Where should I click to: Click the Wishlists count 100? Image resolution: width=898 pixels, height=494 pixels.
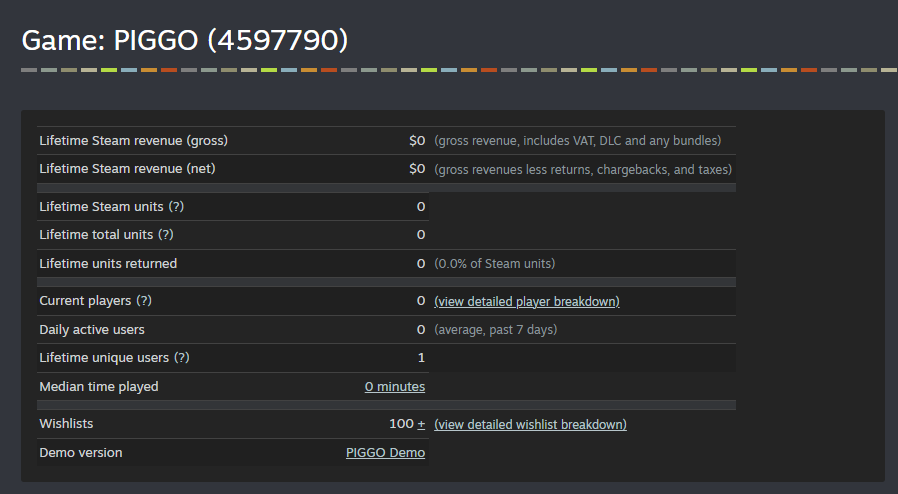(401, 424)
